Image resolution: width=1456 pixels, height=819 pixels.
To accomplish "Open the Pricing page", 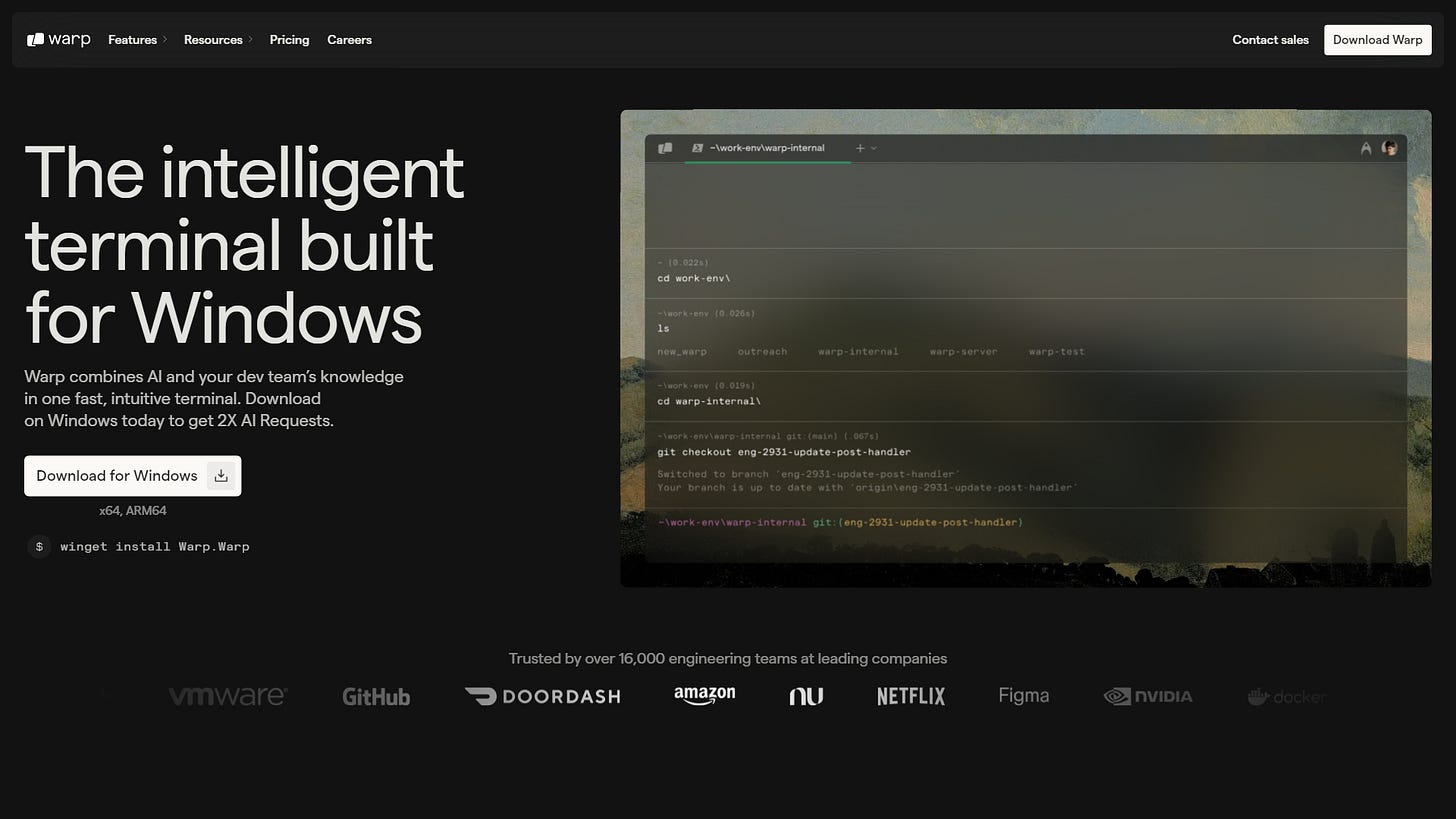I will [x=289, y=40].
